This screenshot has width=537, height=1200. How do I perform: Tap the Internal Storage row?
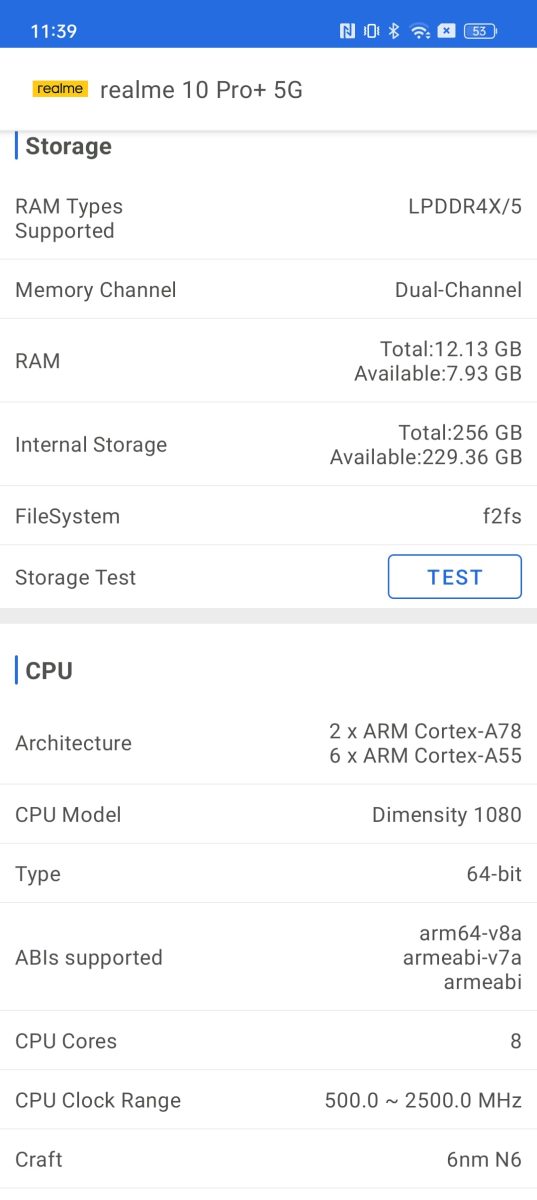click(x=268, y=444)
